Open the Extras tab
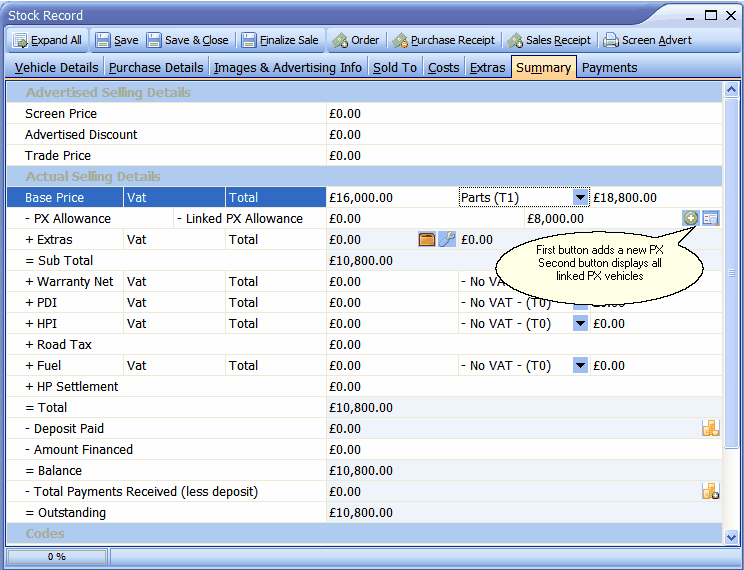744x570 pixels. tap(487, 67)
